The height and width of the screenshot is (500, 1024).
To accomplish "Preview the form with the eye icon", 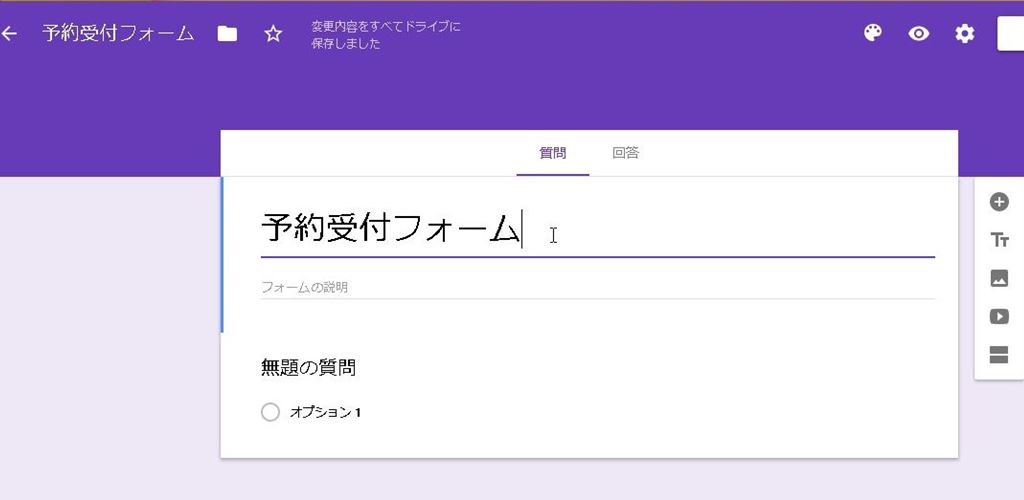I will (x=919, y=34).
